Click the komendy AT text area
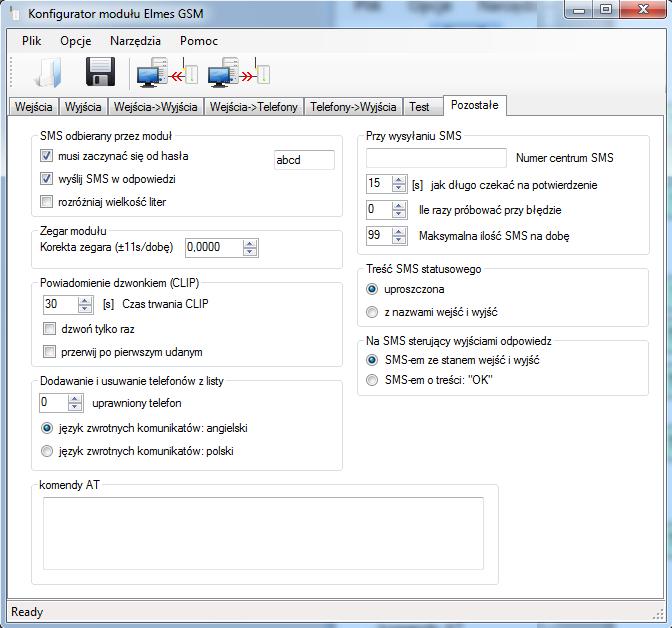The height and width of the screenshot is (628, 672). click(x=263, y=534)
